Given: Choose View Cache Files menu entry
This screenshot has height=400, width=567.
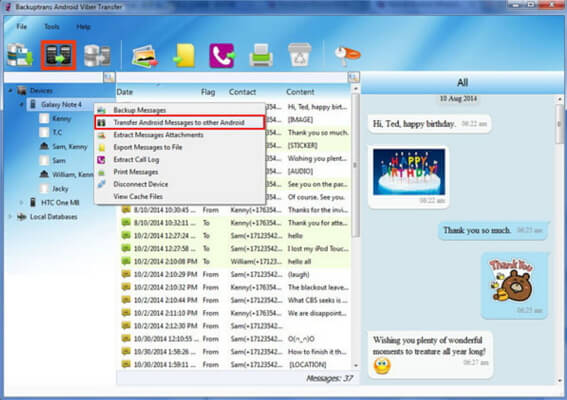Looking at the screenshot, I should coord(180,196).
